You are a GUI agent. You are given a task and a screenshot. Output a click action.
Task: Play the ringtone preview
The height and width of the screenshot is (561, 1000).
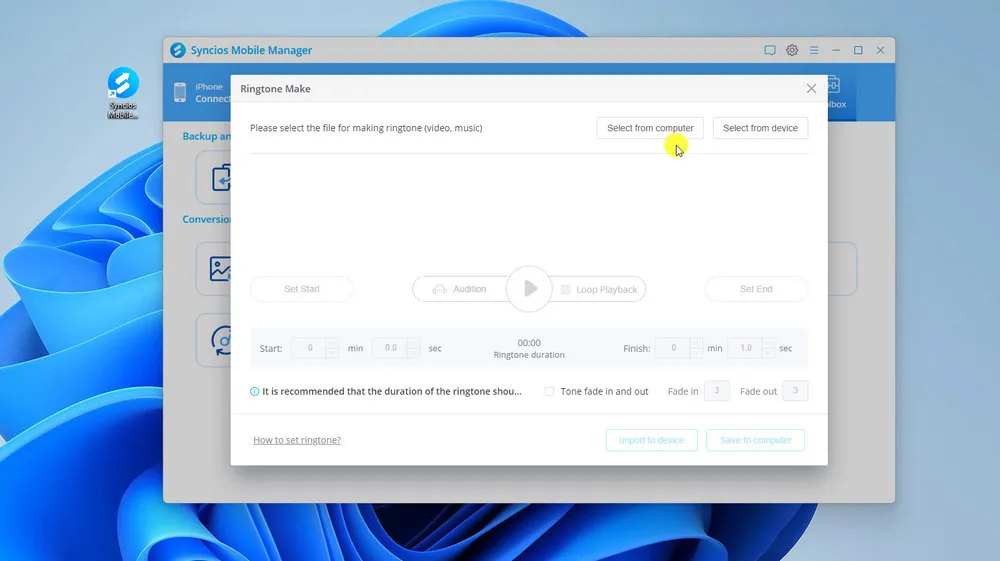point(529,289)
